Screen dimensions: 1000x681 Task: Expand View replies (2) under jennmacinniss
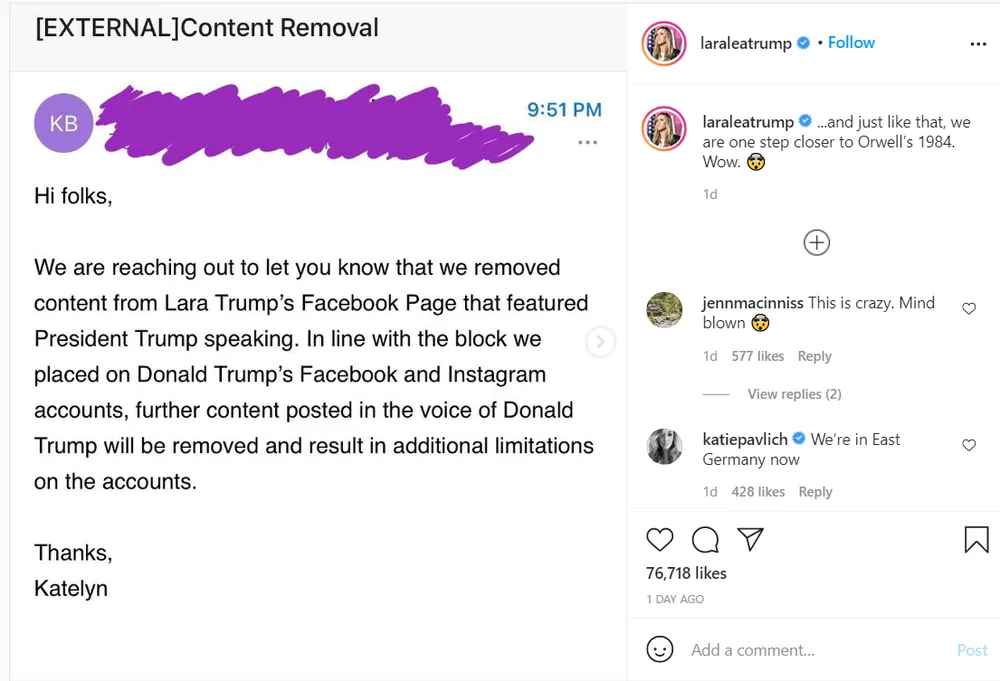click(794, 394)
